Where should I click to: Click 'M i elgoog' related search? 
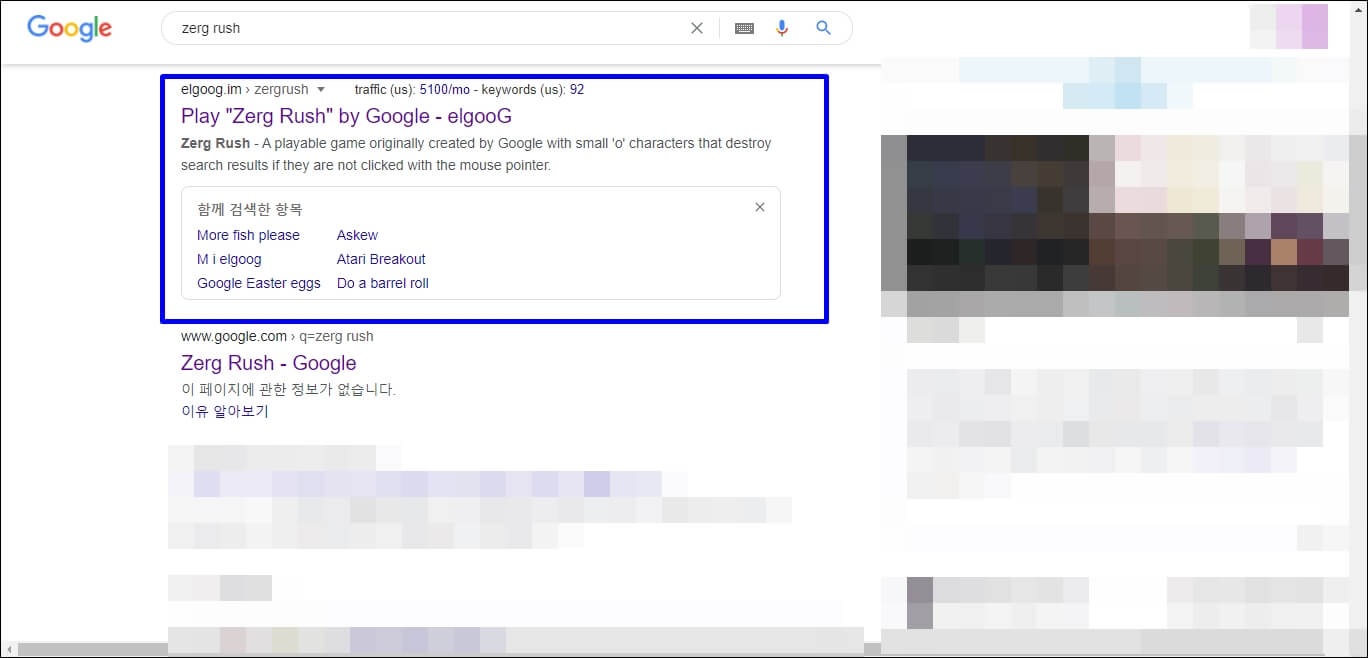pyautogui.click(x=229, y=259)
